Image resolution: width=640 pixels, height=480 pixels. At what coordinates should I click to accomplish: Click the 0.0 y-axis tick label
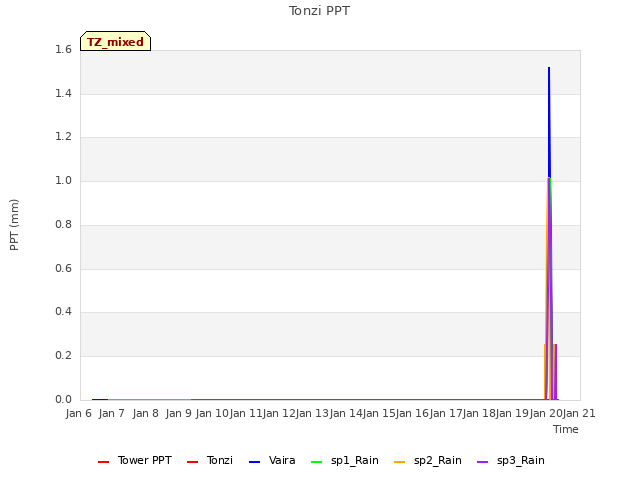pos(63,399)
